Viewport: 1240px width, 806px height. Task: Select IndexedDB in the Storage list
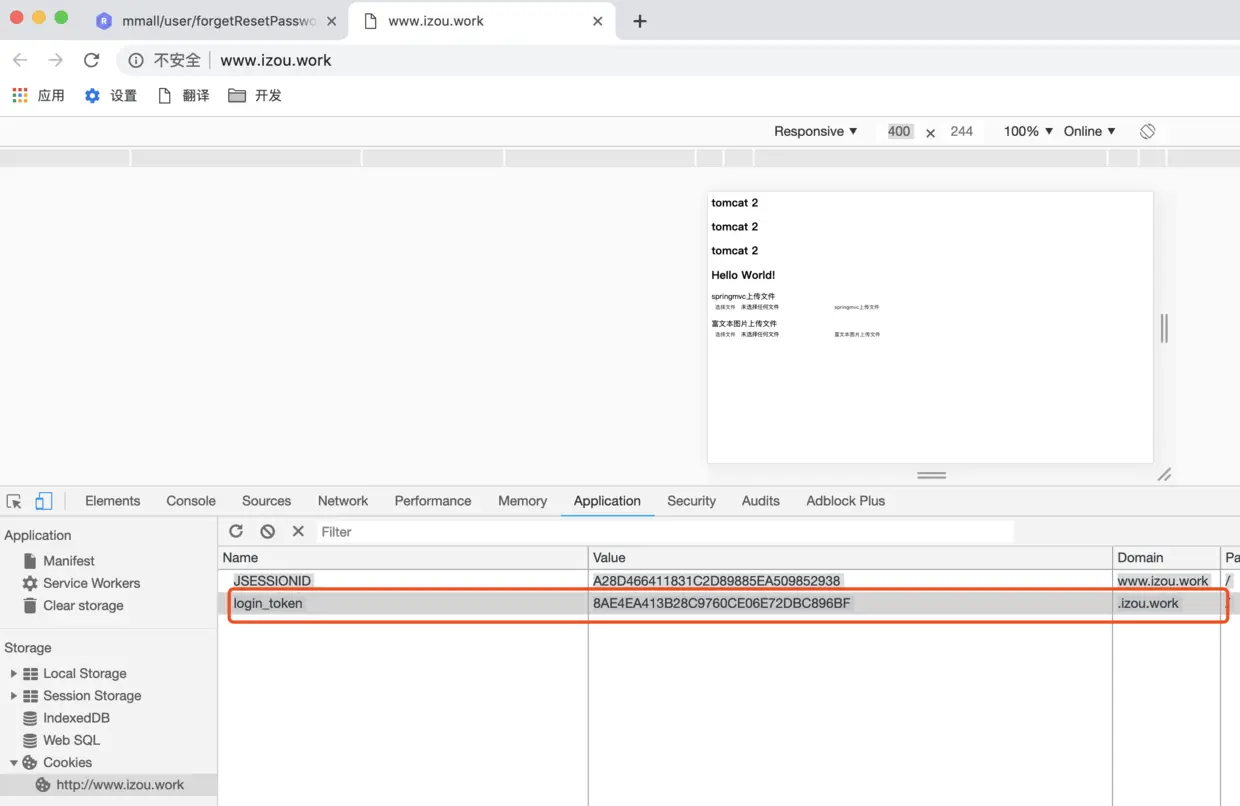[76, 718]
